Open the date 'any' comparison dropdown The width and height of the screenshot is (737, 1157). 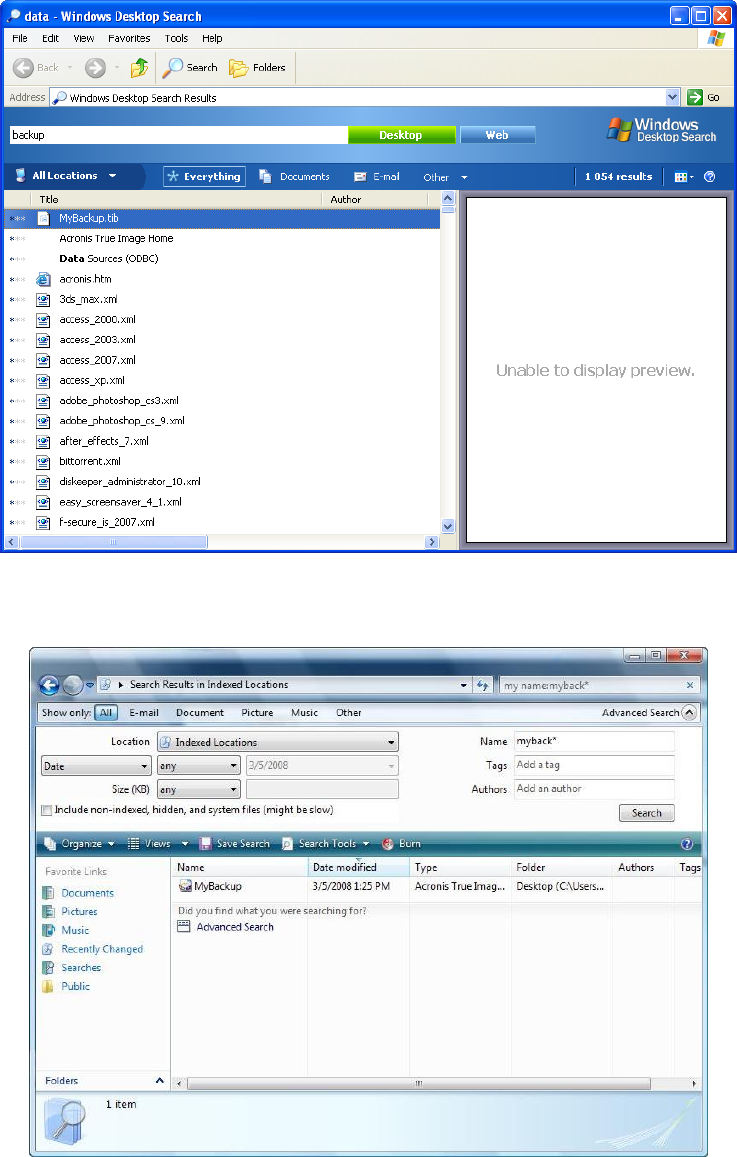click(198, 766)
